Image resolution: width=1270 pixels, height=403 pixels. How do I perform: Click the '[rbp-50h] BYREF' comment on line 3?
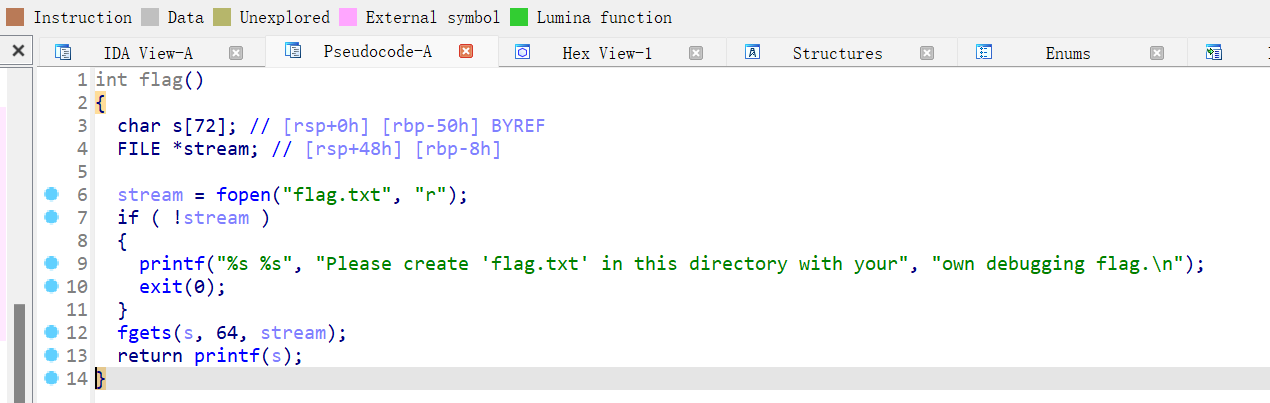point(464,126)
